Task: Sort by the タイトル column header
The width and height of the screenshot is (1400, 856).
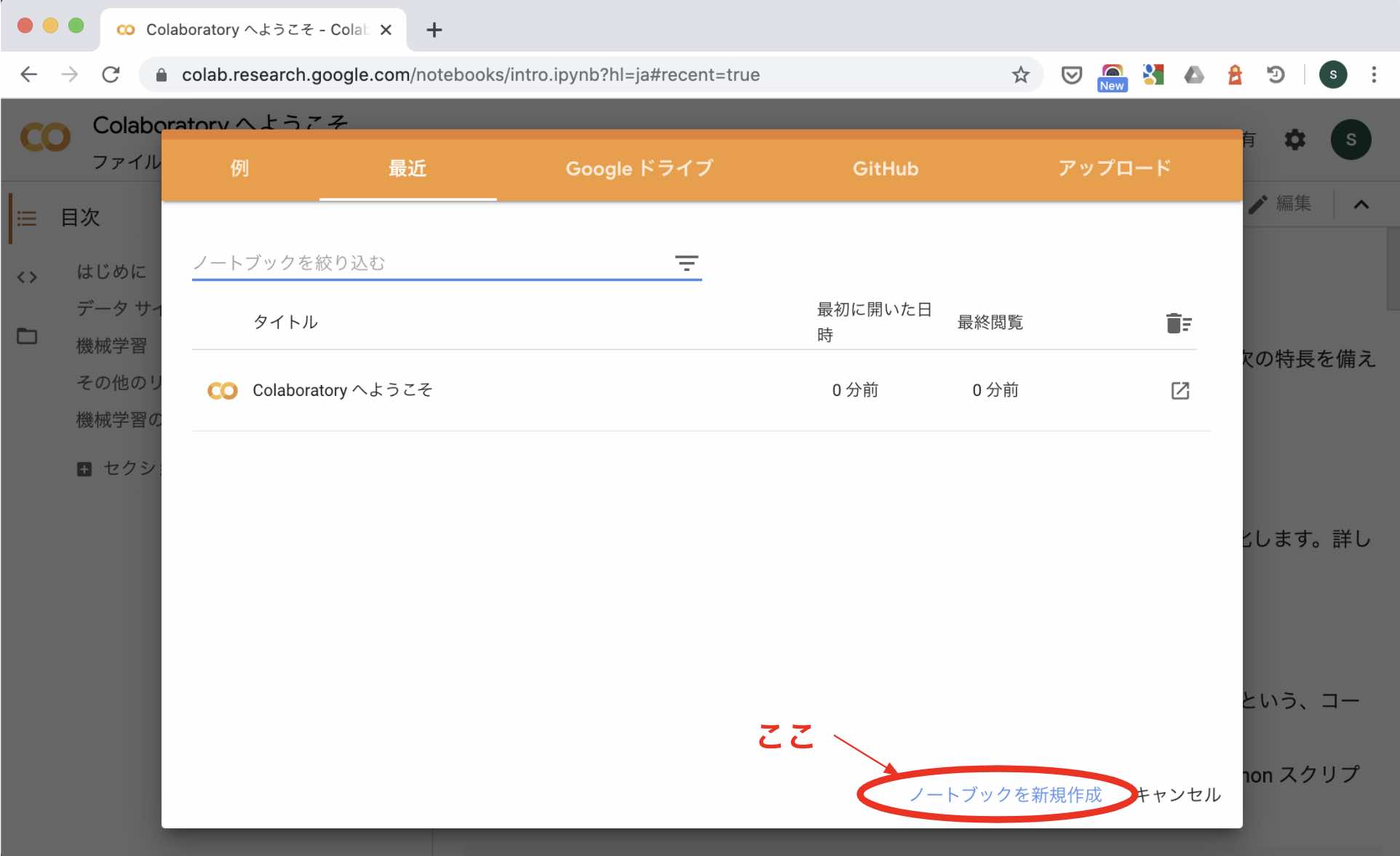Action: click(x=285, y=322)
